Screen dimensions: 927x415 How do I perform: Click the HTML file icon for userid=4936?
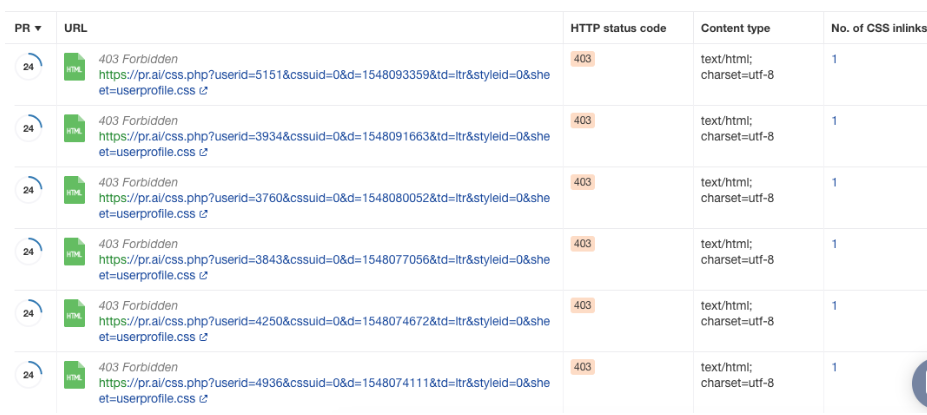click(x=75, y=375)
